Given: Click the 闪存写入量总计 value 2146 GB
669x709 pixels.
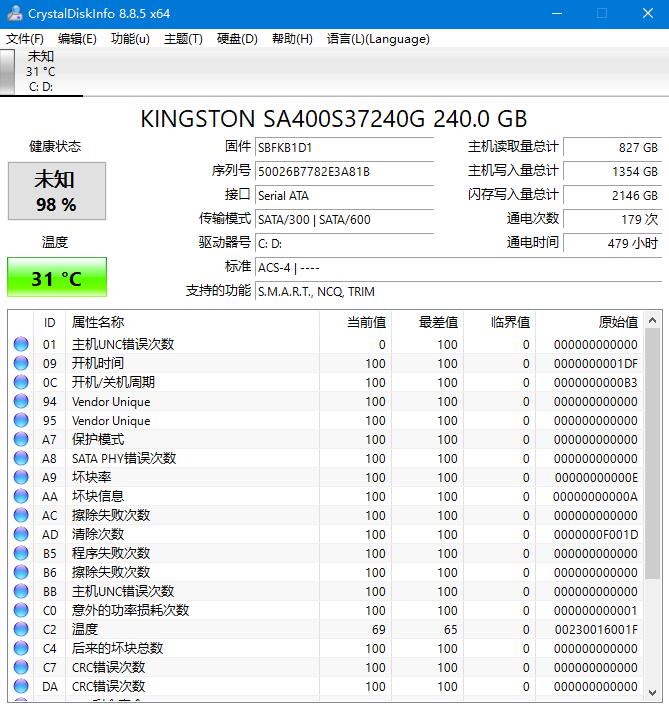Looking at the screenshot, I should 612,196.
